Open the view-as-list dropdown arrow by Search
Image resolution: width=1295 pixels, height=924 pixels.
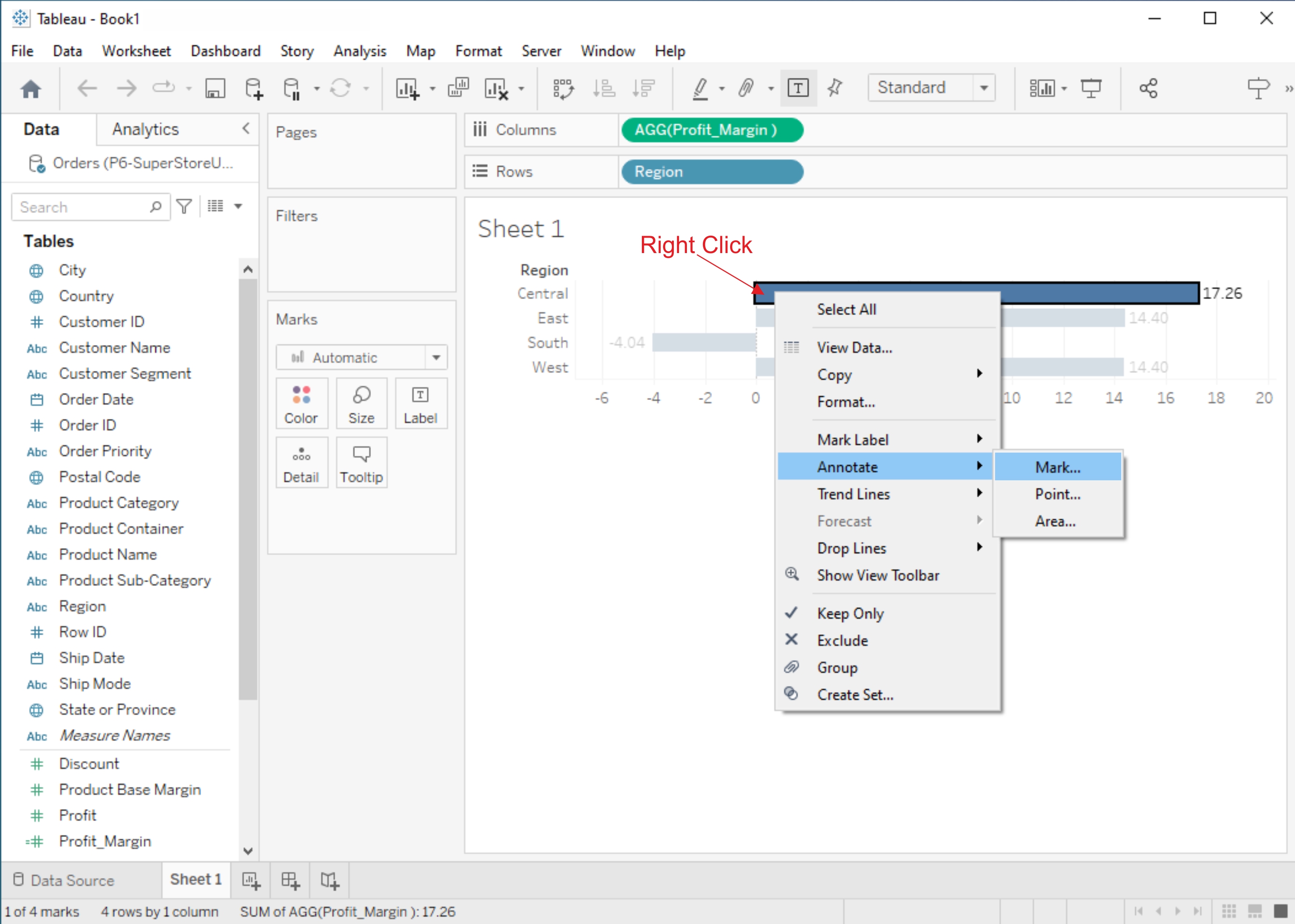tap(239, 207)
